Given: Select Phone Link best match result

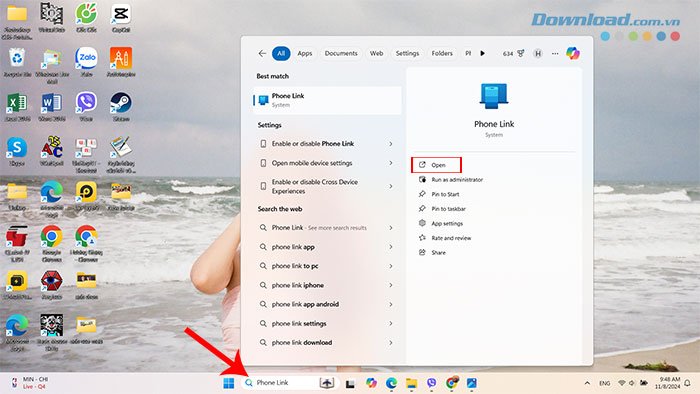Looking at the screenshot, I should tap(327, 100).
